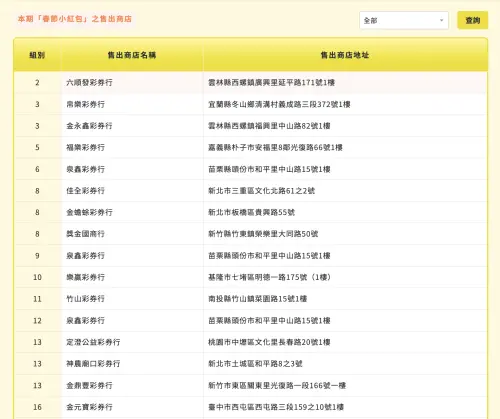Select the 苗栗縣頭份市 address in group 12 row
500x419 pixels.
[x=269, y=320]
